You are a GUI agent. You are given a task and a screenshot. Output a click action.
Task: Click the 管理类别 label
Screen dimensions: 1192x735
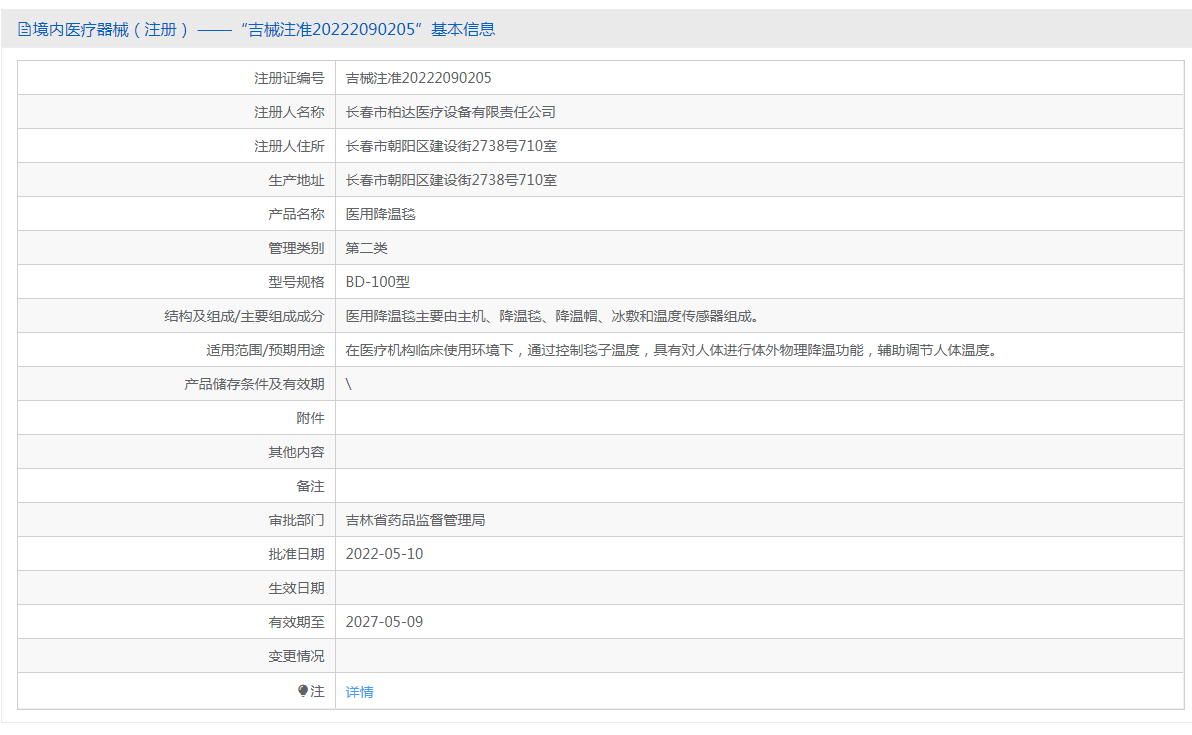point(296,249)
